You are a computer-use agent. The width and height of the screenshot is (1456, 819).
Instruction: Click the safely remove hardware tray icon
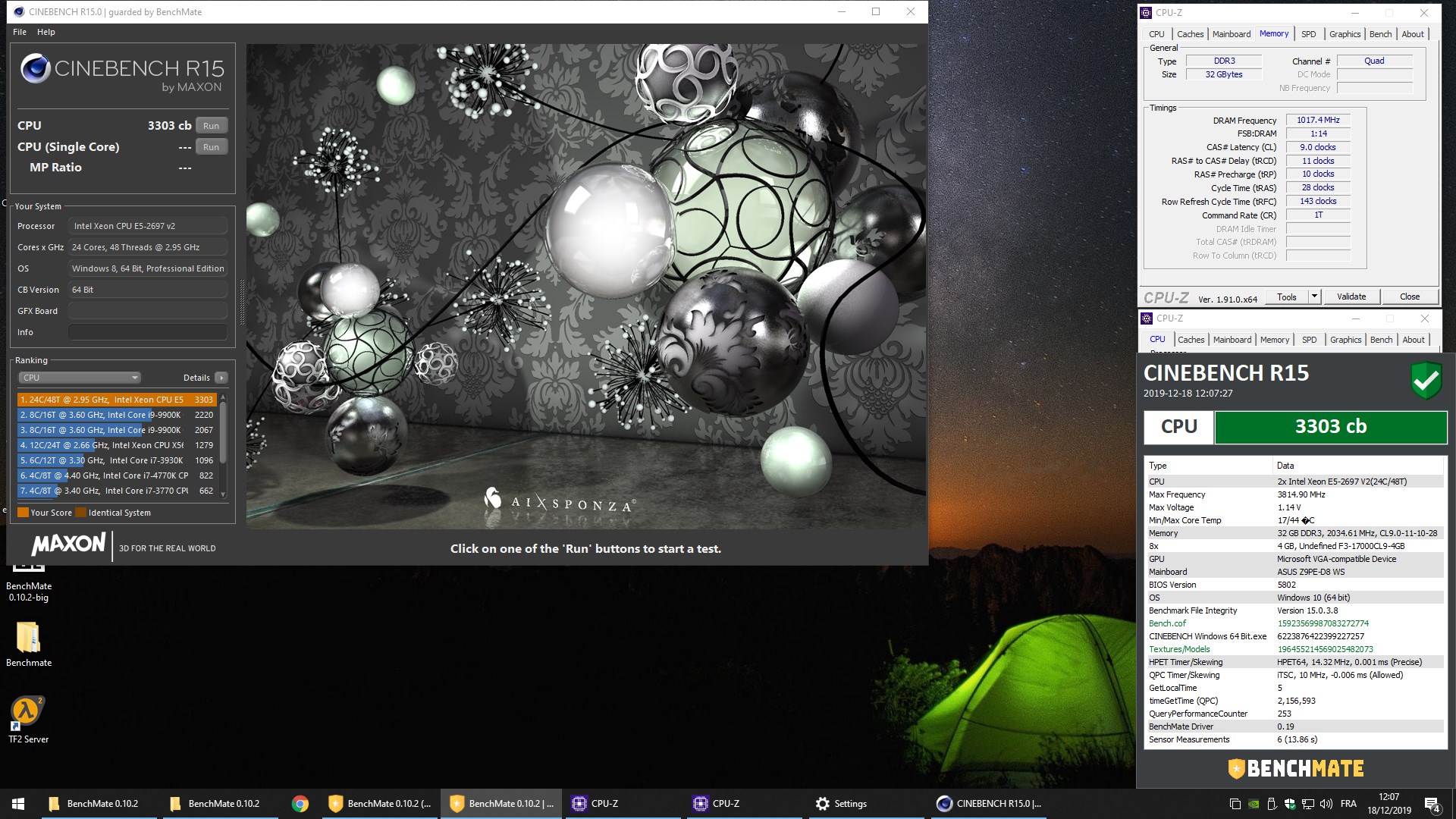coord(1272,804)
